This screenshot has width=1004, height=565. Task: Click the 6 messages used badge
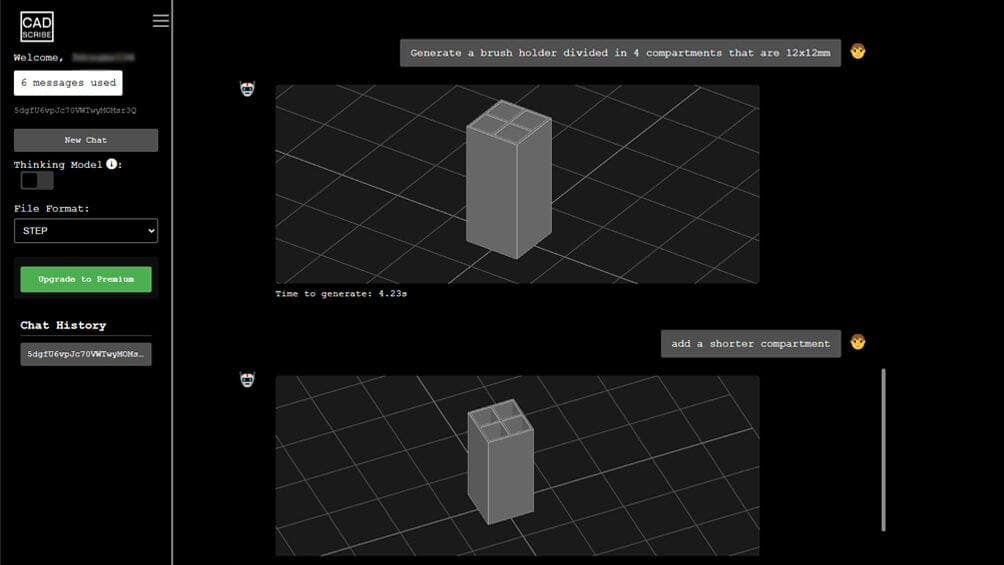[x=68, y=83]
